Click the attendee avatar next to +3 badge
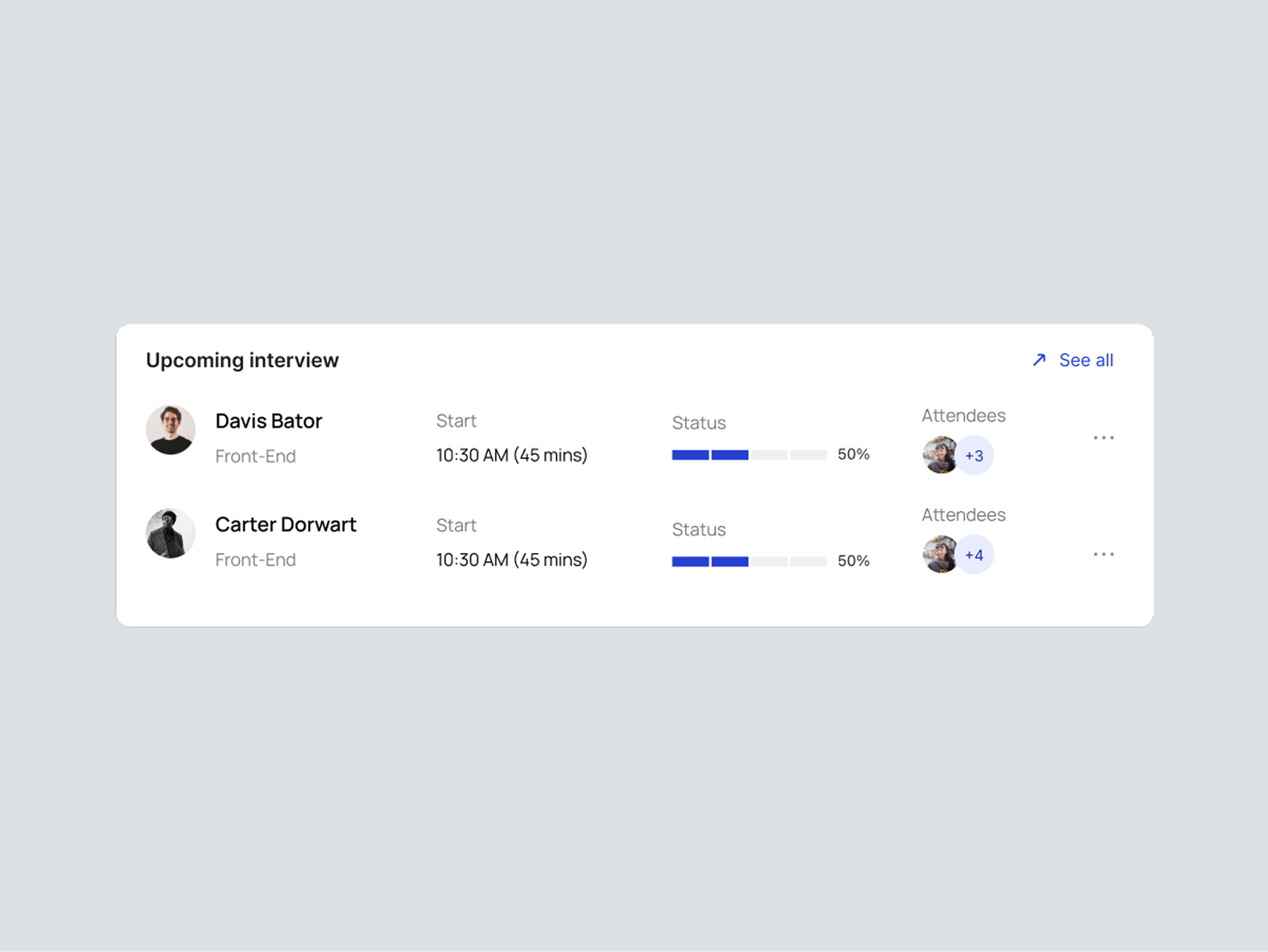Viewport: 1268px width, 952px height. pos(939,455)
